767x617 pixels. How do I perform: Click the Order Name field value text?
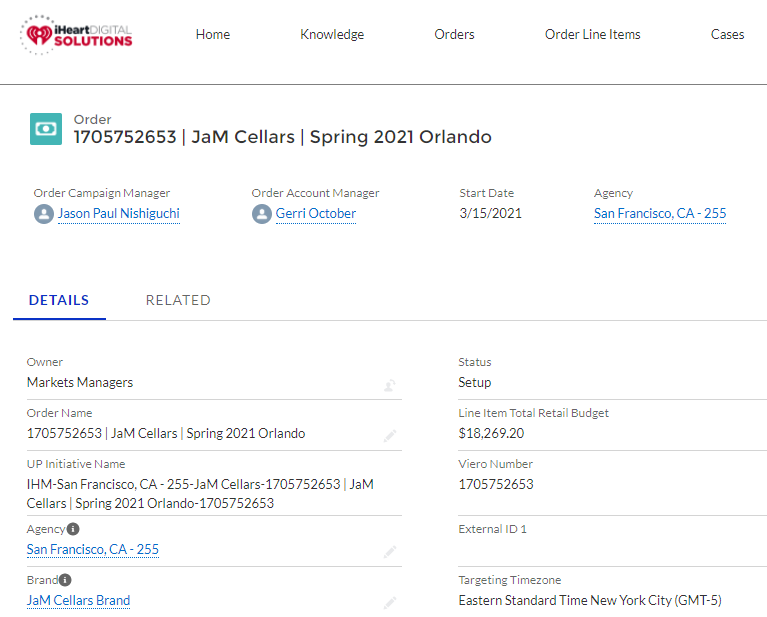166,434
